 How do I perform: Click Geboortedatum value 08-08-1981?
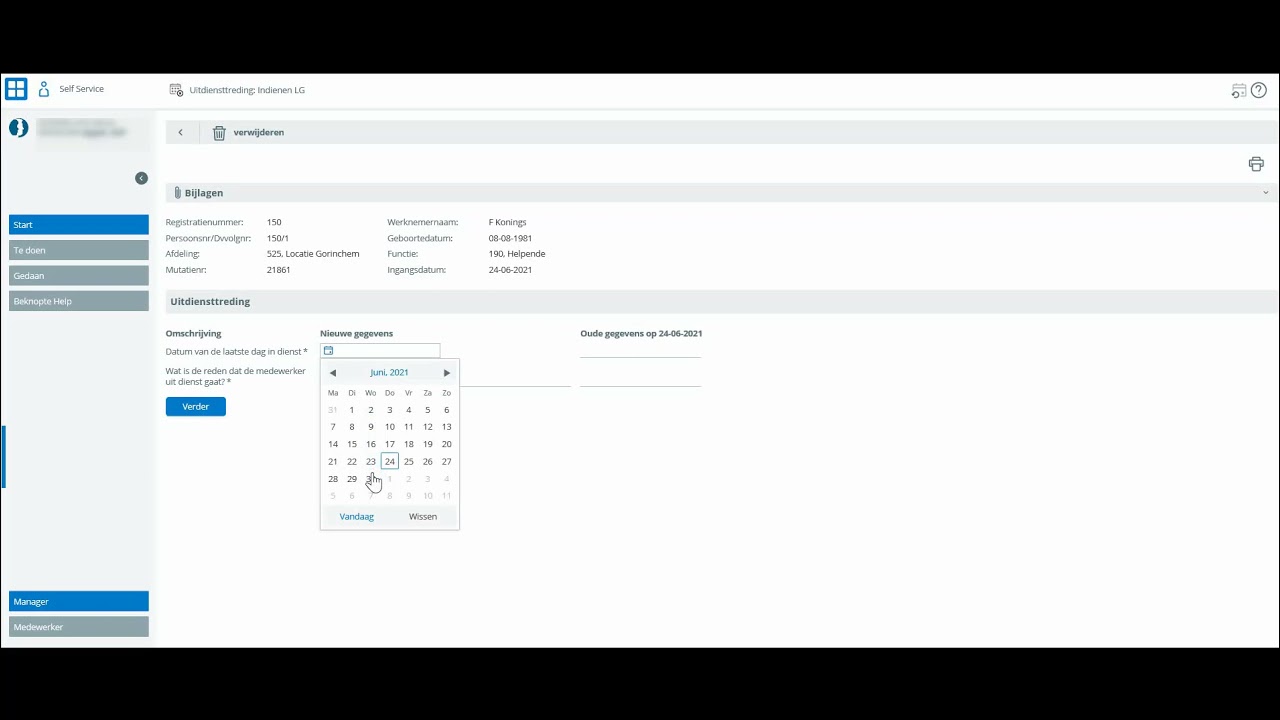tap(510, 239)
